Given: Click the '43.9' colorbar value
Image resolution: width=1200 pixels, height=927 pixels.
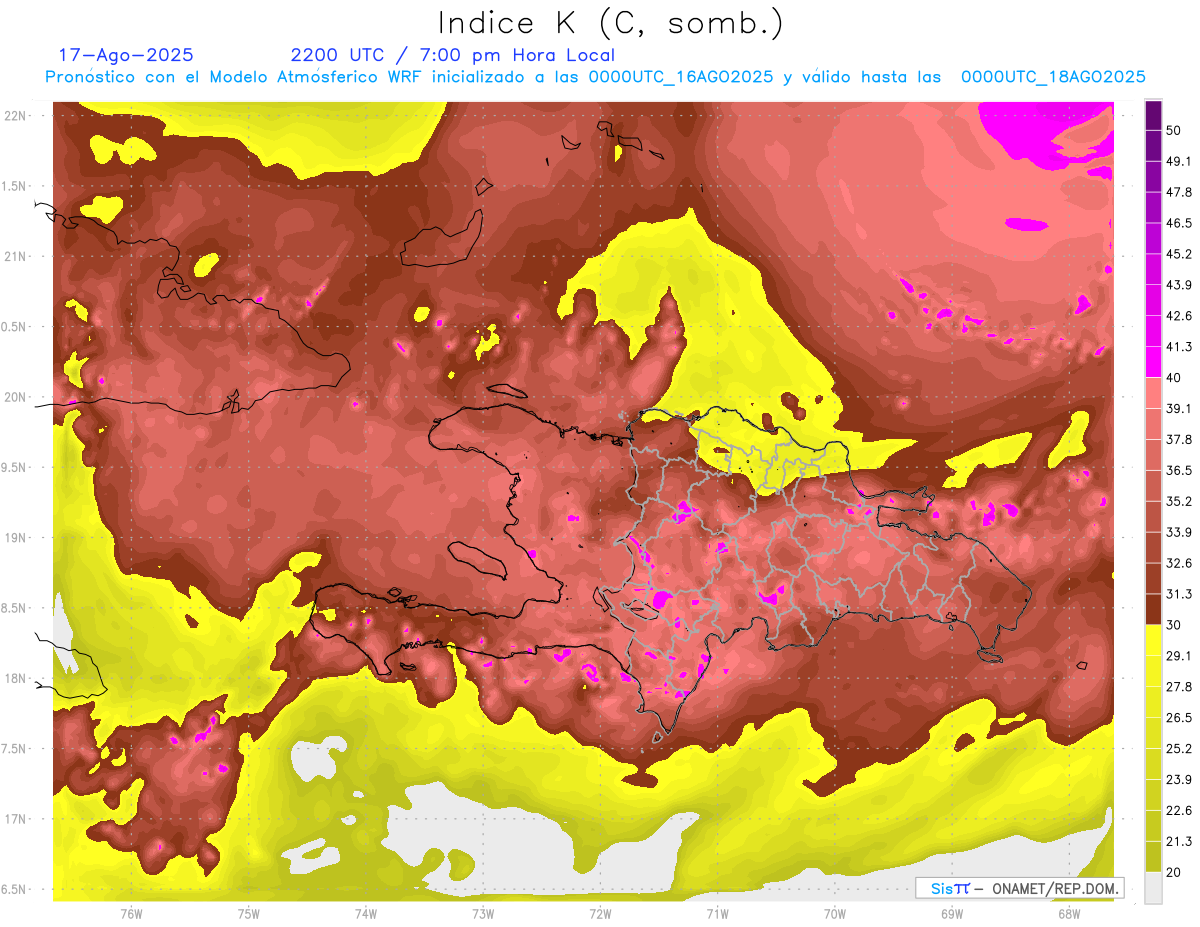Looking at the screenshot, I should [1180, 285].
